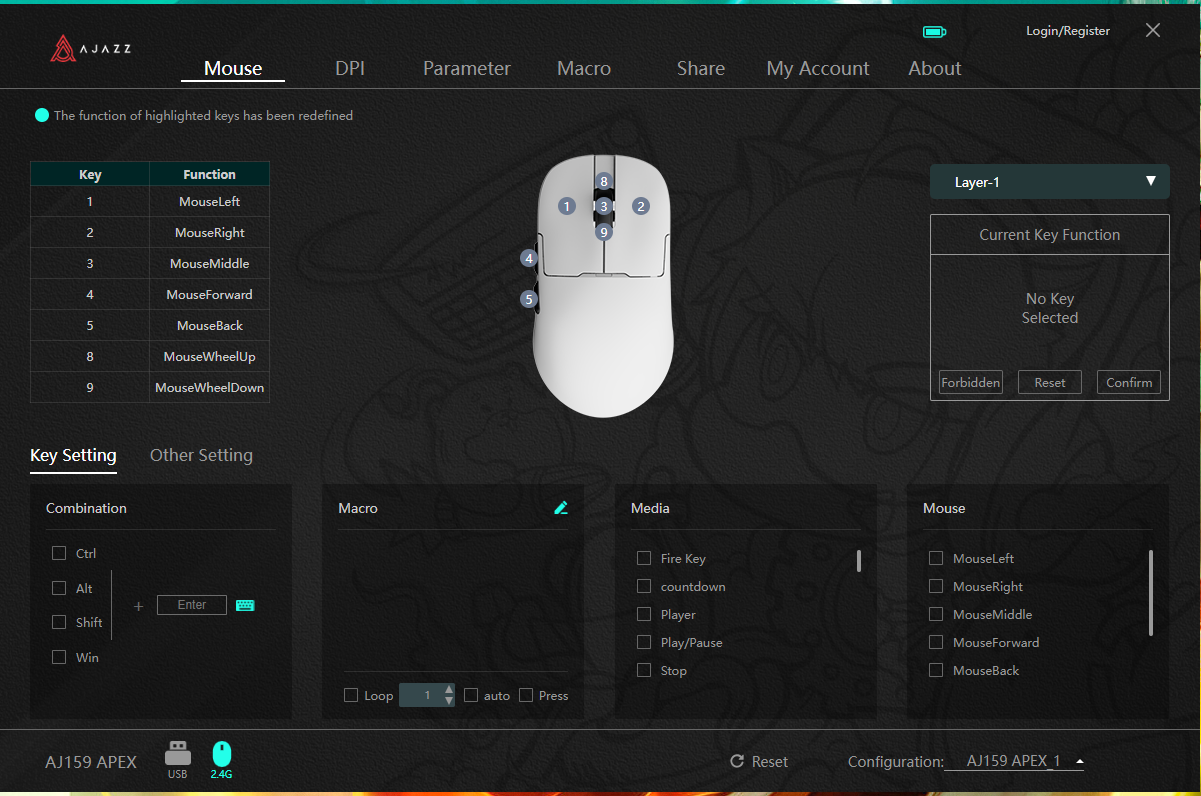Click the Mouse list scrollbar
1201x796 pixels.
pos(1151,592)
